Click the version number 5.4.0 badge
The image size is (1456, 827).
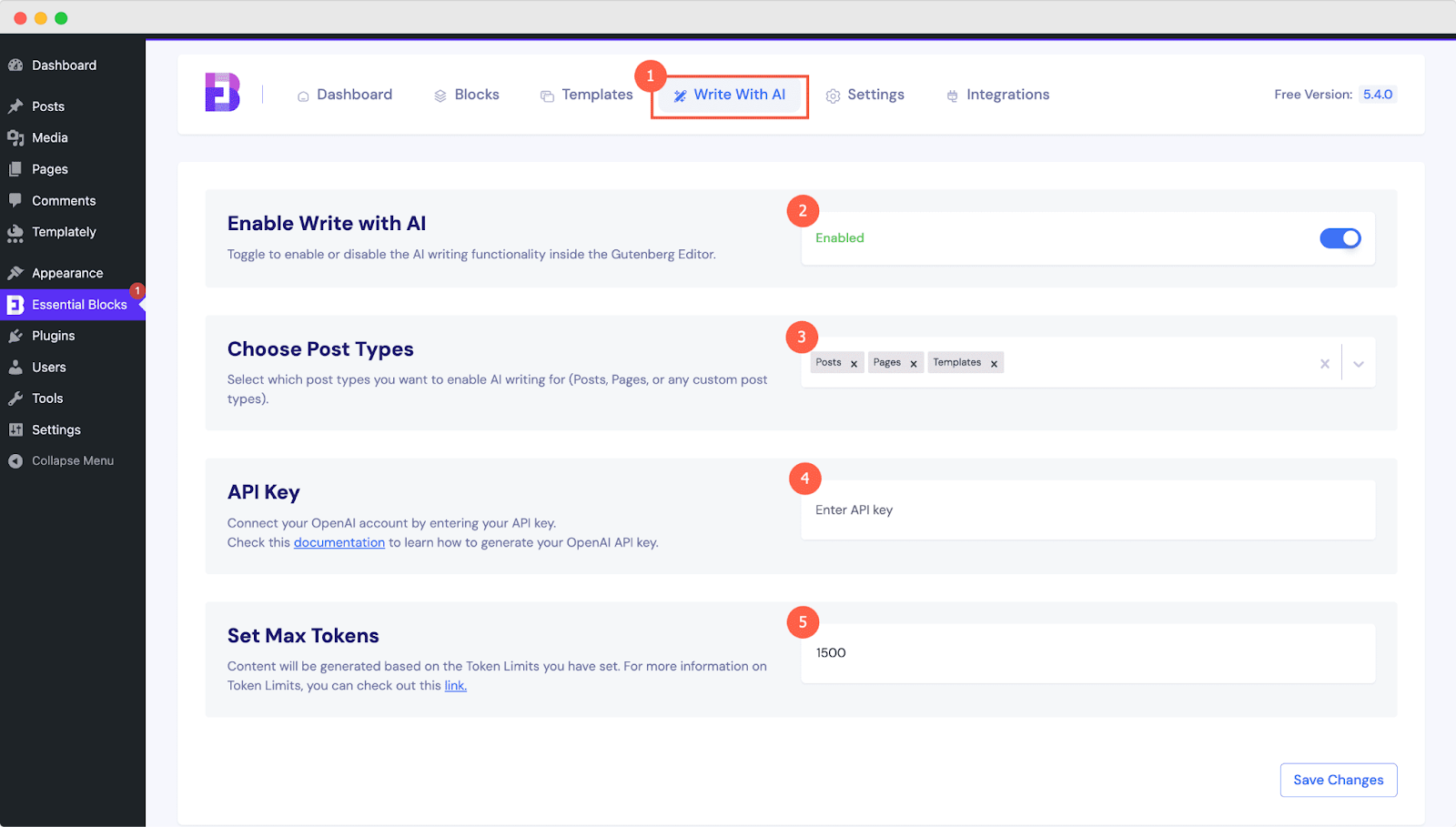(1378, 95)
